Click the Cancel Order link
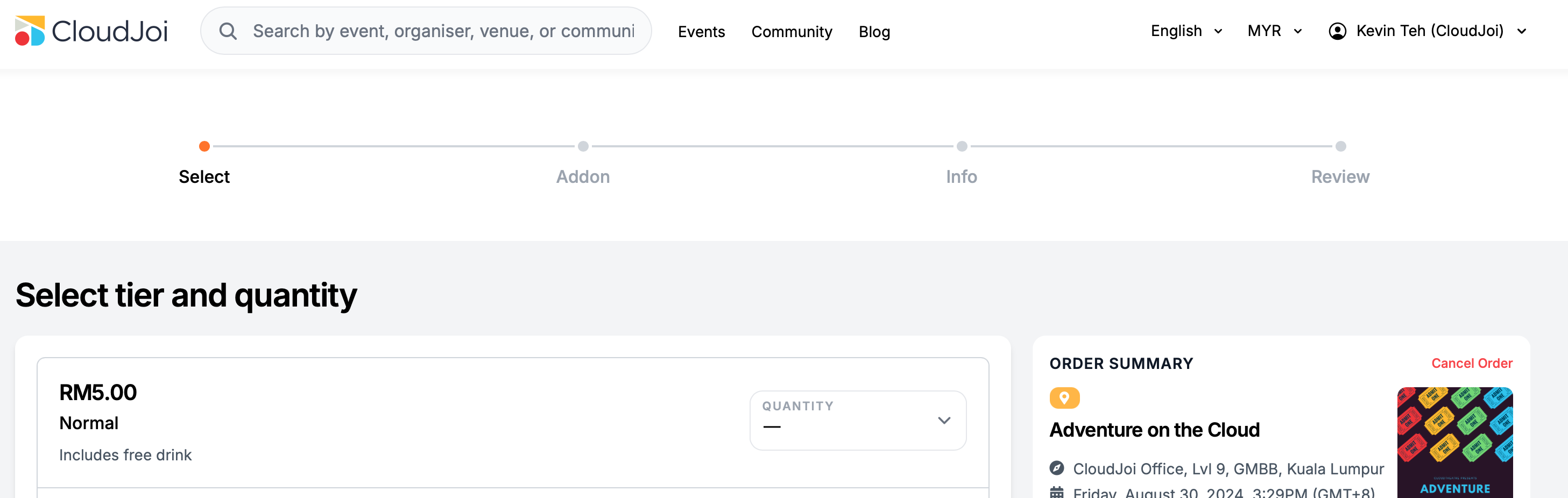This screenshot has height=498, width=1568. tap(1471, 363)
